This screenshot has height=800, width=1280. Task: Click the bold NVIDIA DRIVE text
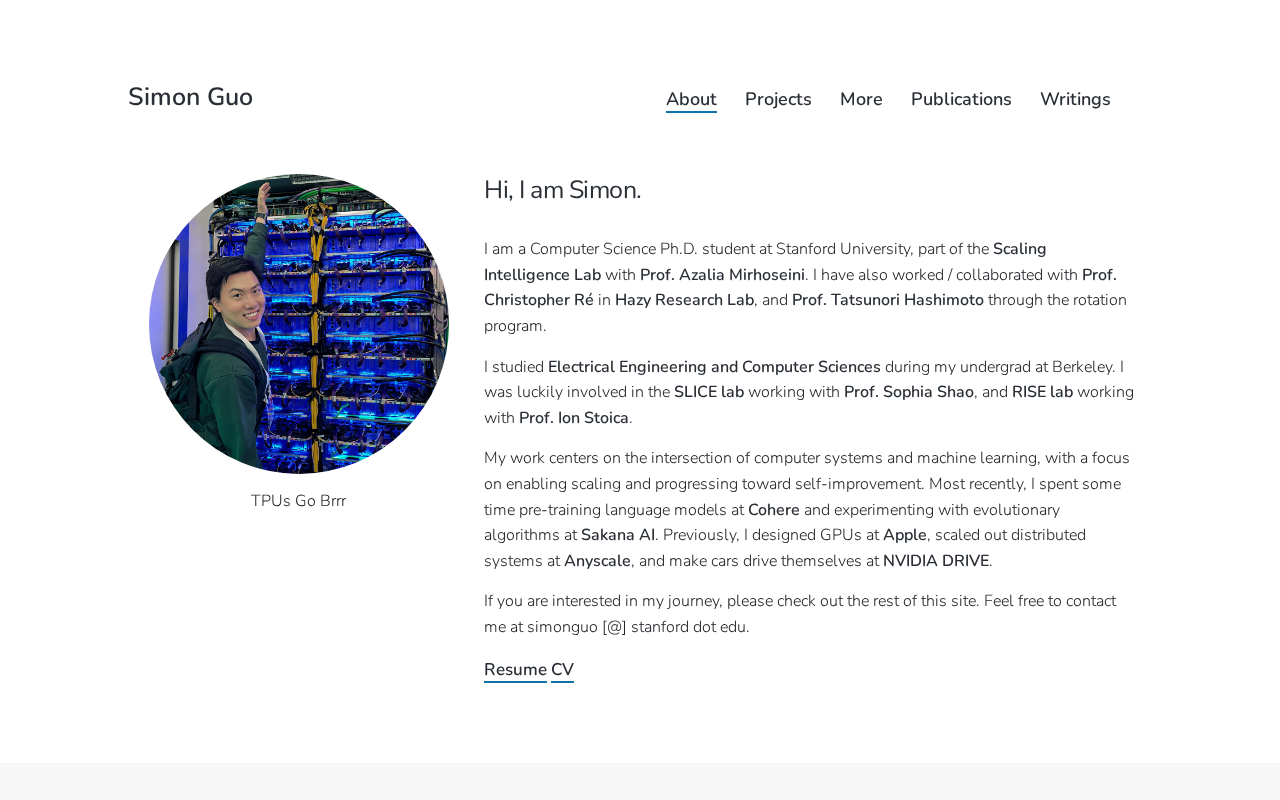tap(935, 561)
